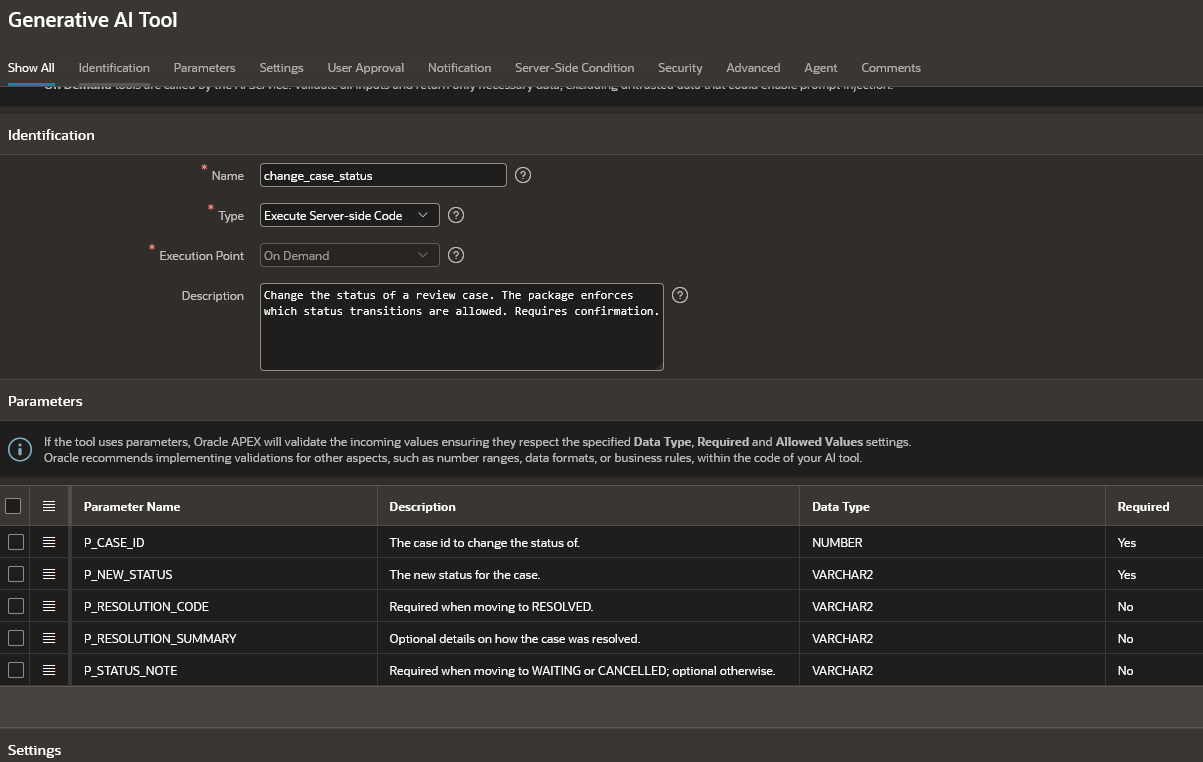Switch to the Comments tab
Viewport: 1203px width, 762px height.
click(891, 68)
